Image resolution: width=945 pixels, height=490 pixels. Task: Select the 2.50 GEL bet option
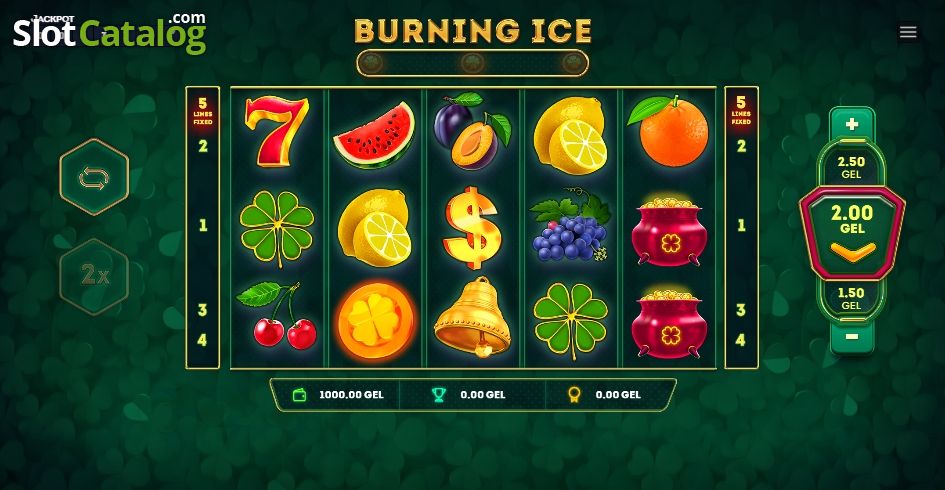tap(851, 166)
